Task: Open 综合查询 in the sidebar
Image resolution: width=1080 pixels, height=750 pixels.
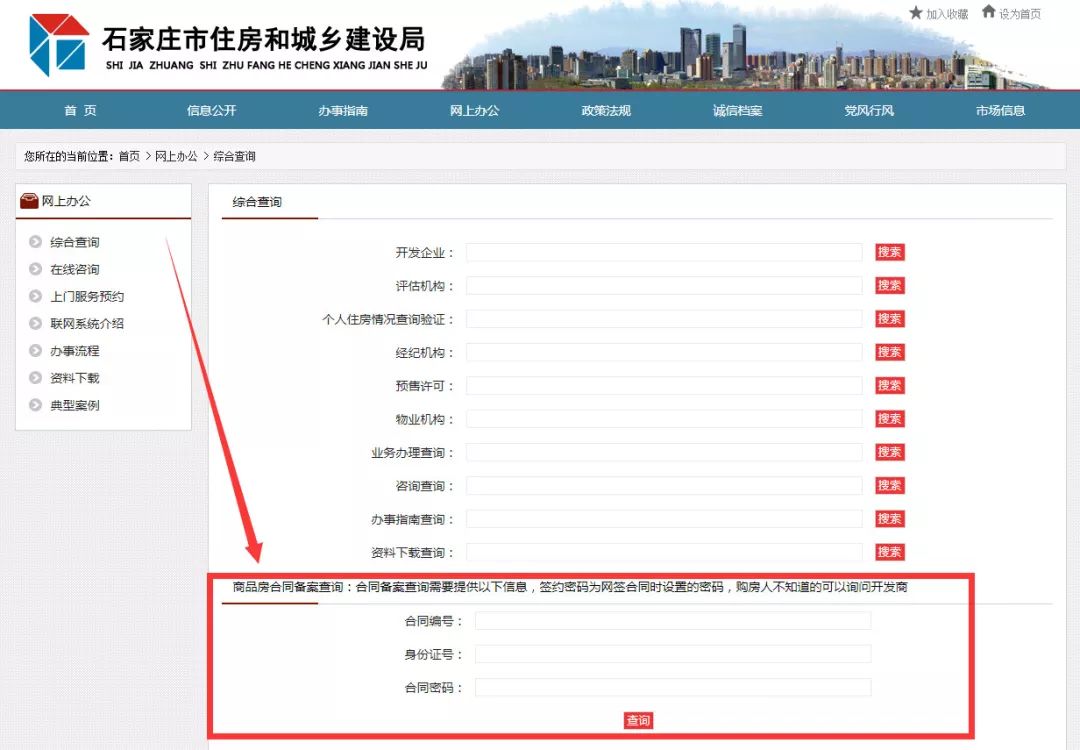Action: click(x=74, y=242)
